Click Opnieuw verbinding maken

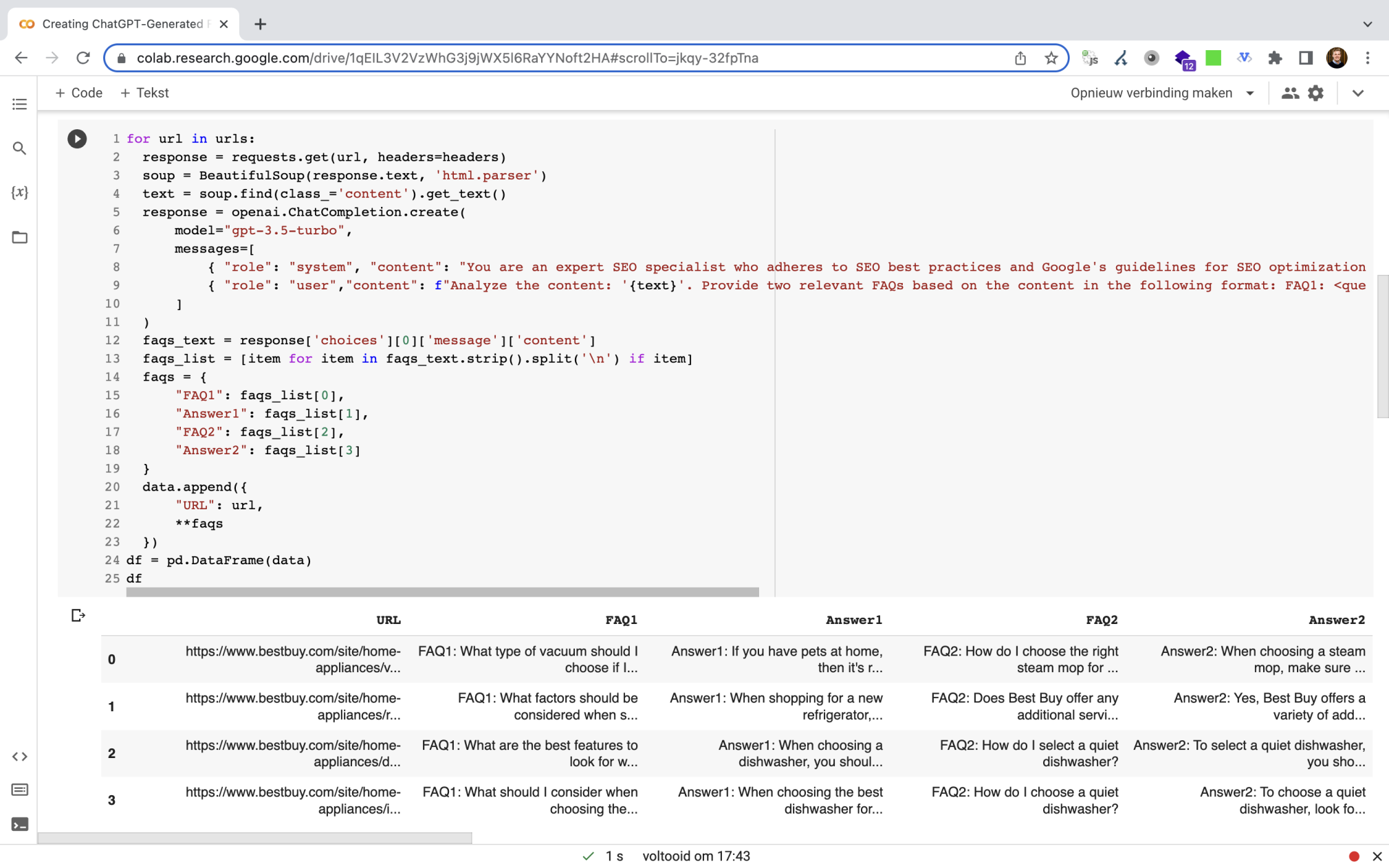(x=1150, y=93)
